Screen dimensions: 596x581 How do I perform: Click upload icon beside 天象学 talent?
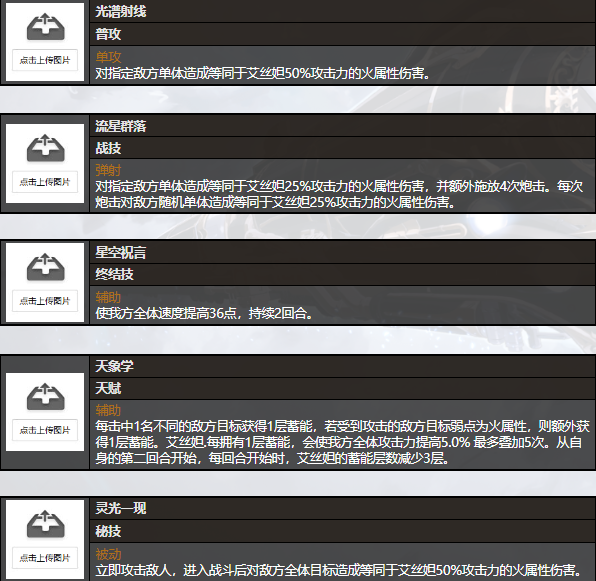tap(45, 397)
